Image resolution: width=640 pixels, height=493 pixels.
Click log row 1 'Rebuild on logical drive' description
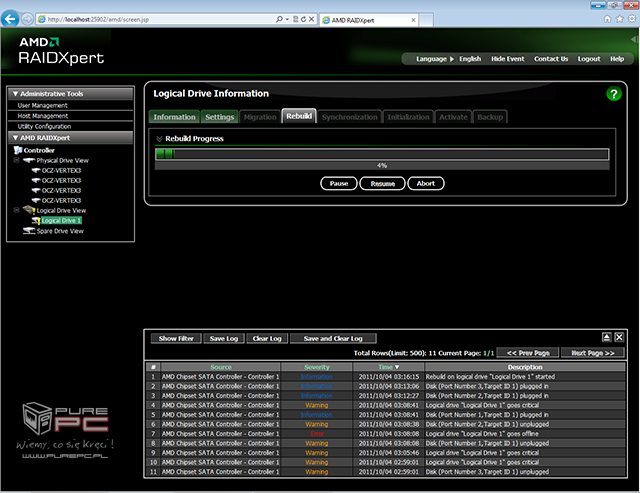coord(490,377)
